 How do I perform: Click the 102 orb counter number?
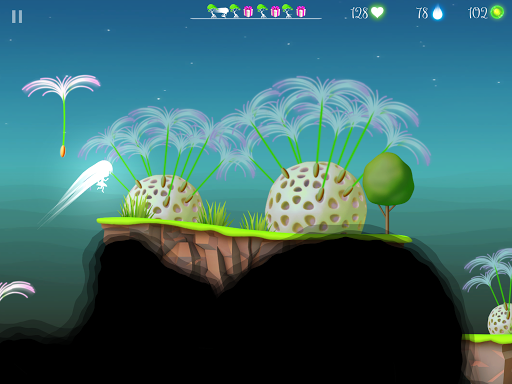pos(478,13)
